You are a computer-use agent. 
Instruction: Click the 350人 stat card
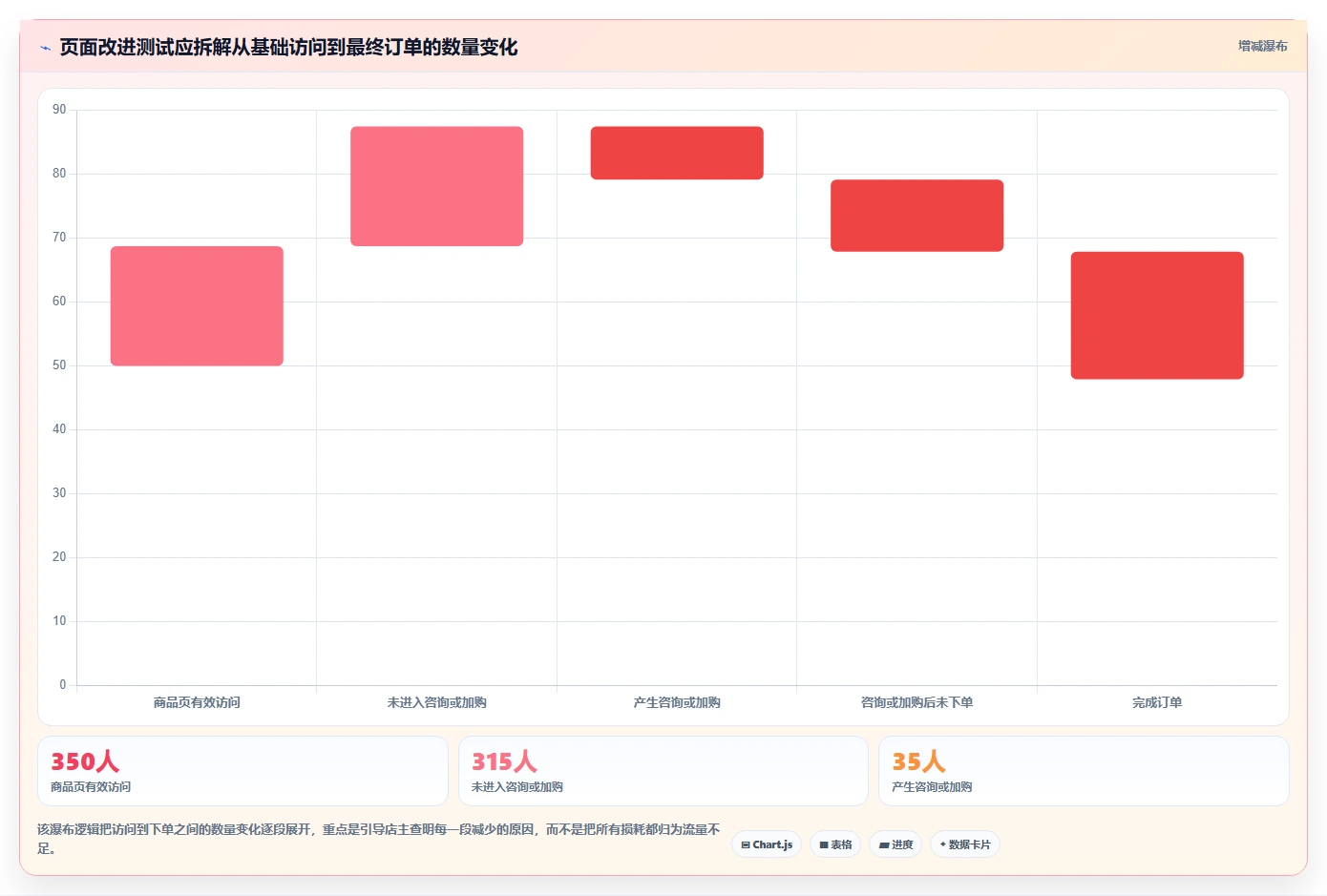pyautogui.click(x=242, y=771)
